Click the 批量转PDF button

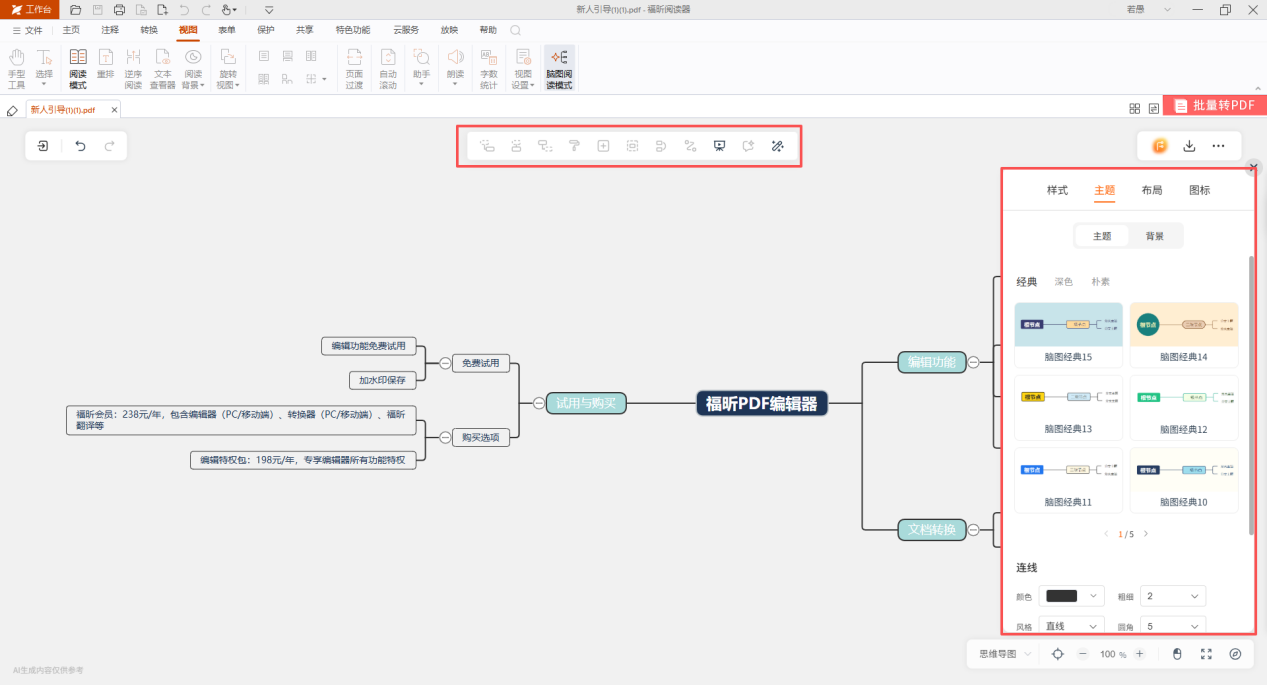coord(1214,105)
